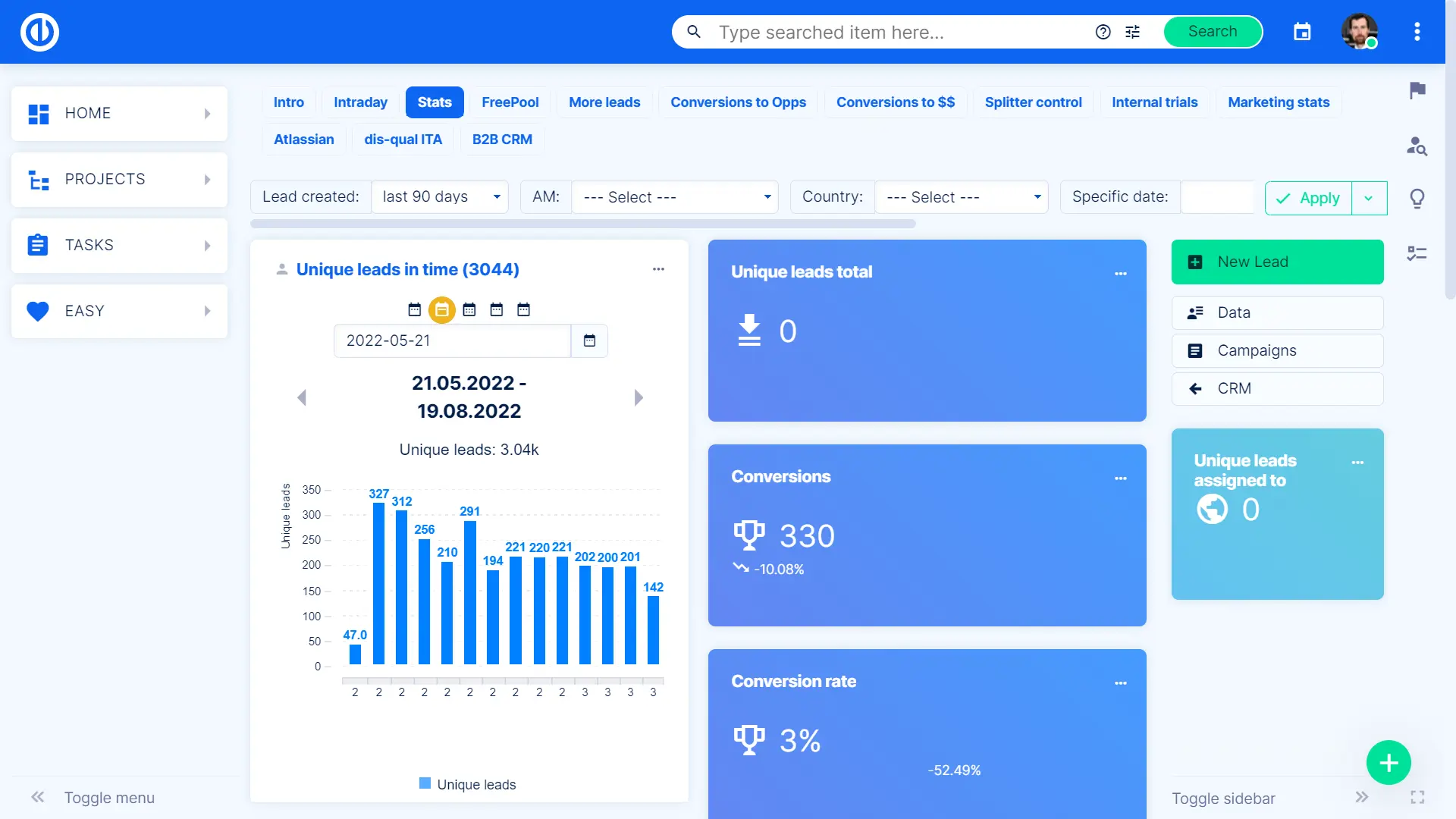Click the green Search button
This screenshot has height=819, width=1456.
pos(1212,32)
